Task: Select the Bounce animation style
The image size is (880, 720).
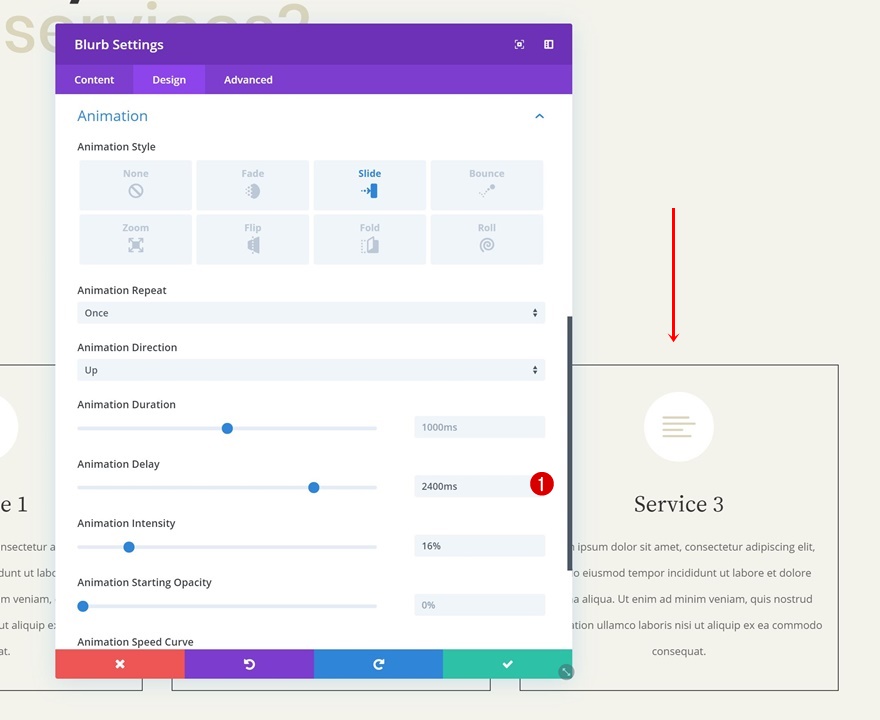Action: click(x=487, y=185)
